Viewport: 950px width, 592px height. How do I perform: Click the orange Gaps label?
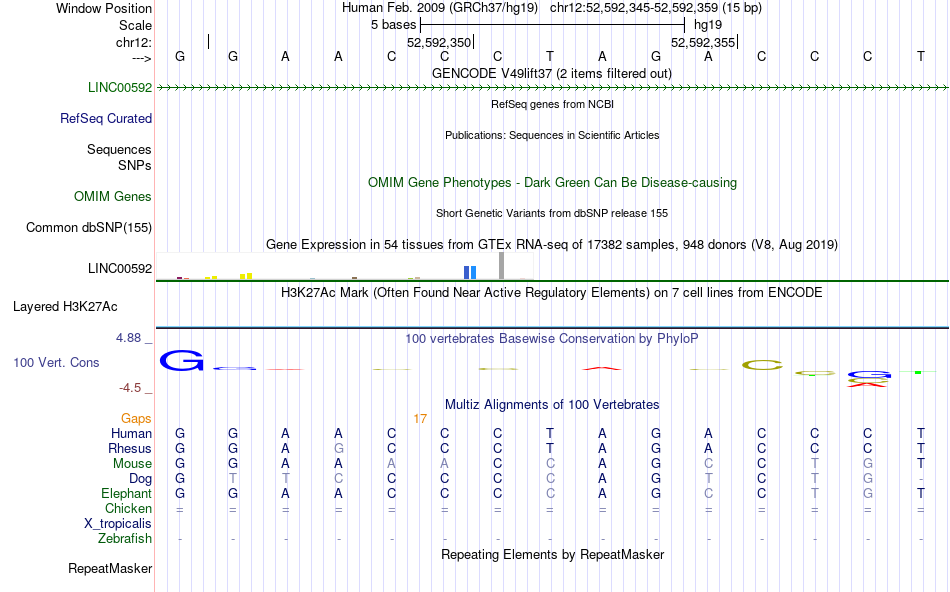tap(136, 419)
